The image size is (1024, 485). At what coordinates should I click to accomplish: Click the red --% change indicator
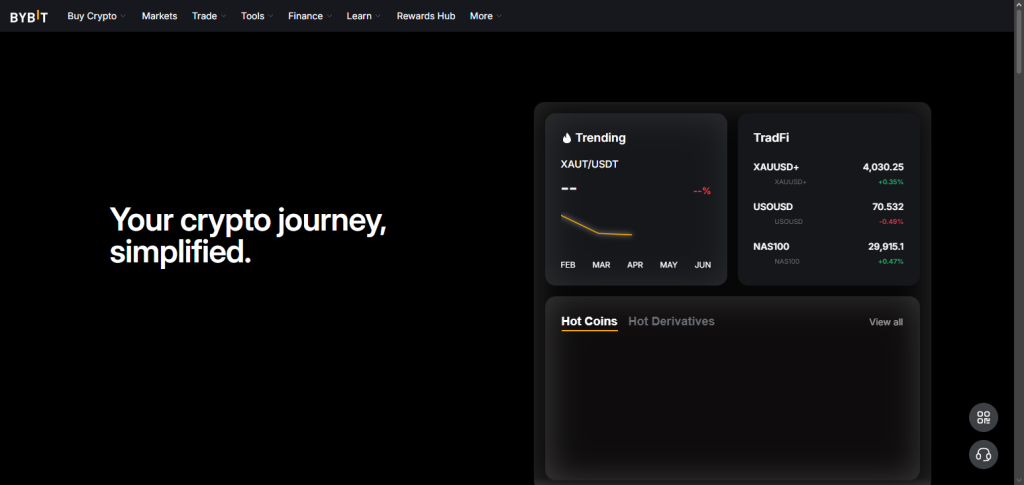tap(702, 191)
